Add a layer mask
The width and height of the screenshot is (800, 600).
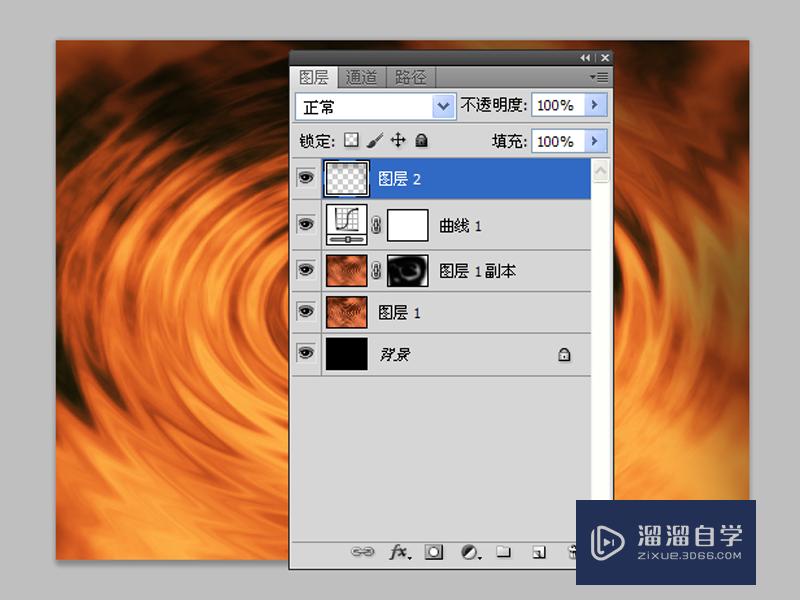tap(434, 552)
